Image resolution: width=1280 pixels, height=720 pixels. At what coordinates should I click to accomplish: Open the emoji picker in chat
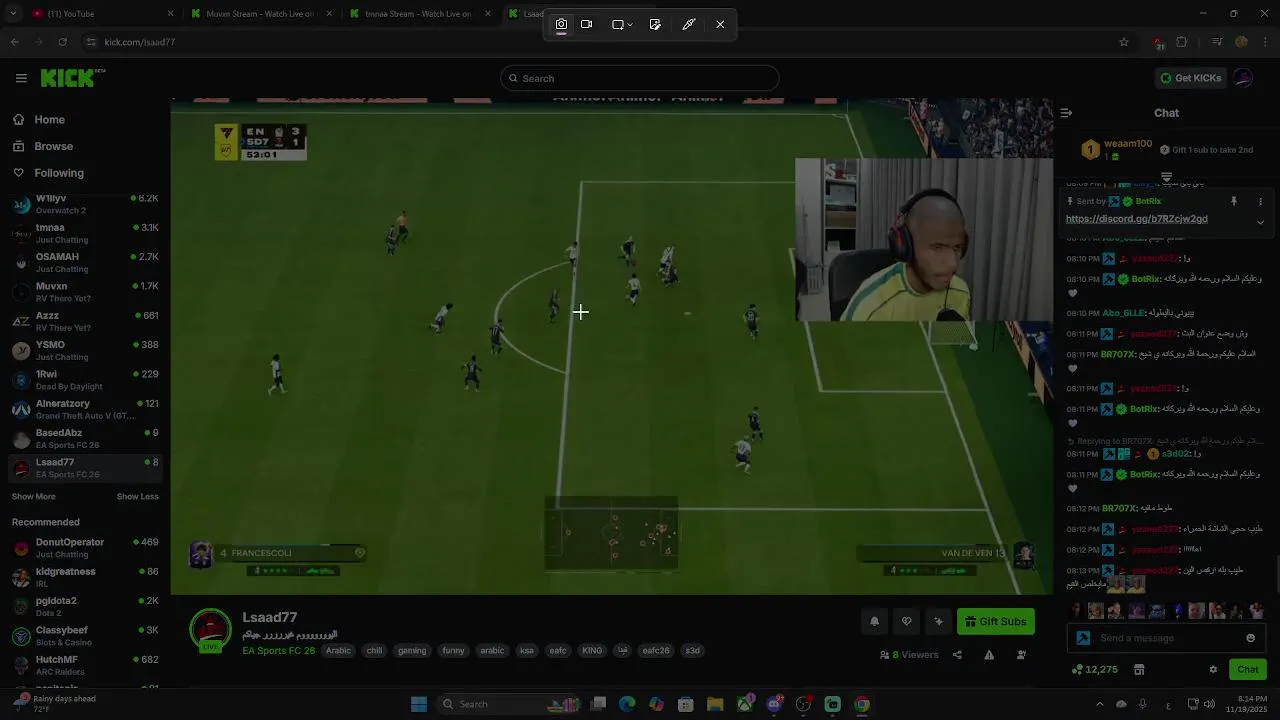point(1250,638)
